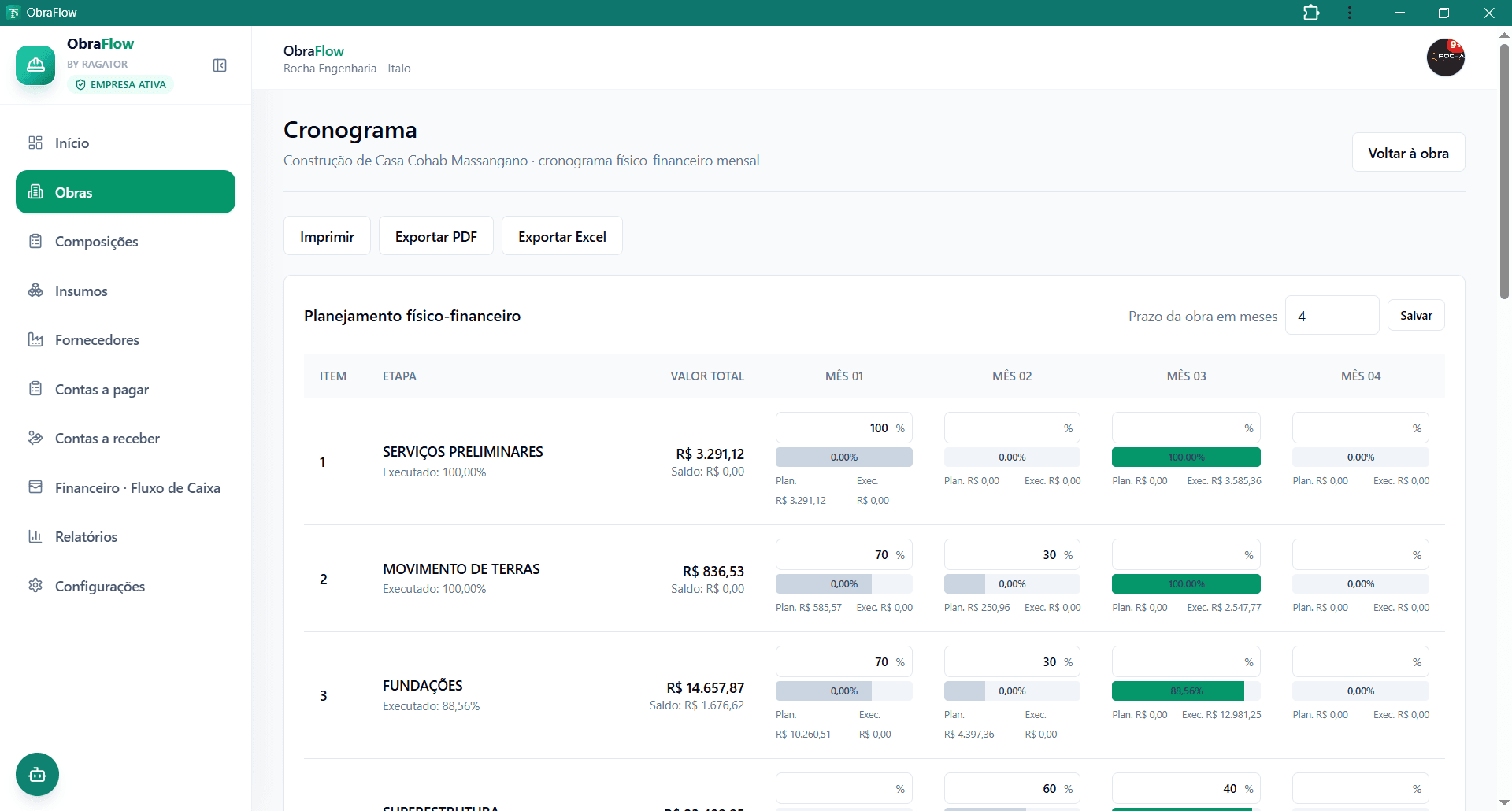Screen dimensions: 1512x811
Task: Click Serviços Preliminares Mês 03 progress bar
Action: coord(1186,457)
